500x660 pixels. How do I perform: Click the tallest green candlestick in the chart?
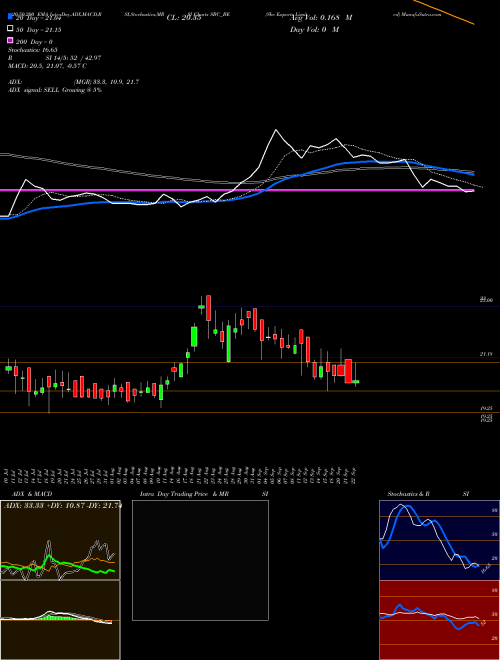click(x=229, y=343)
